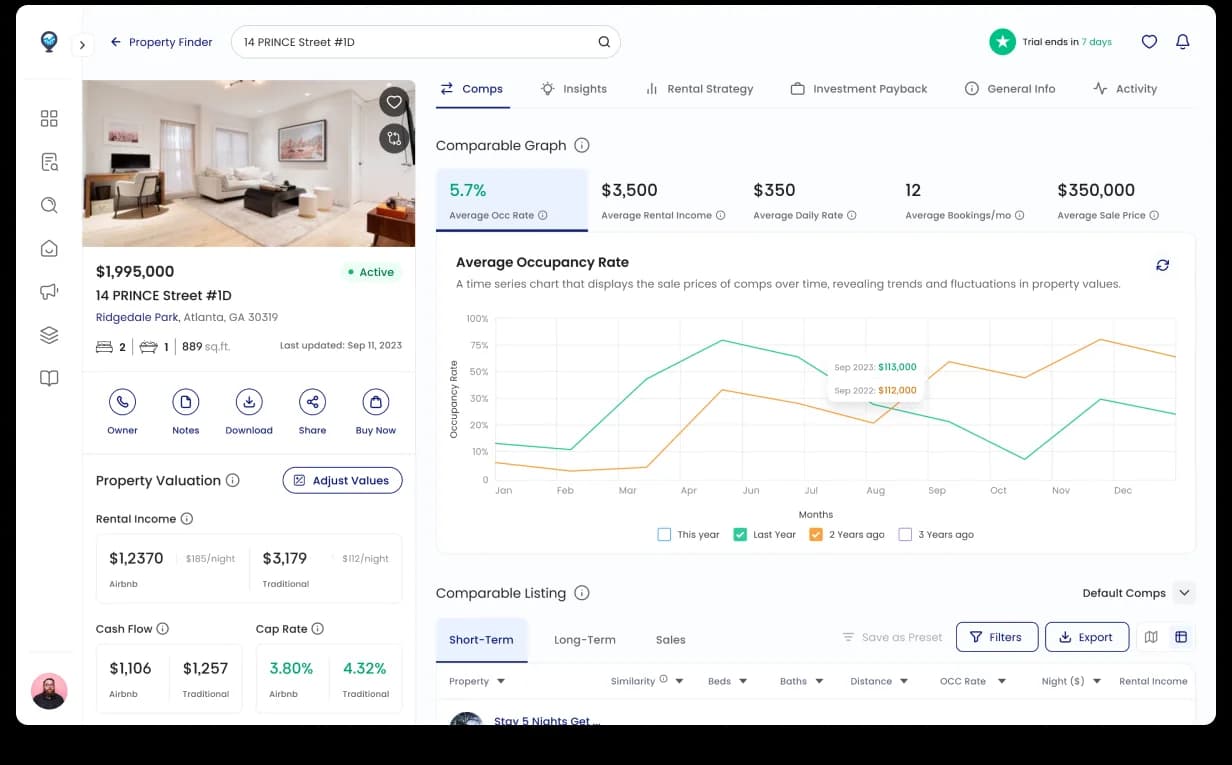Click the Buy Now icon button
1232x765 pixels.
tap(376, 402)
